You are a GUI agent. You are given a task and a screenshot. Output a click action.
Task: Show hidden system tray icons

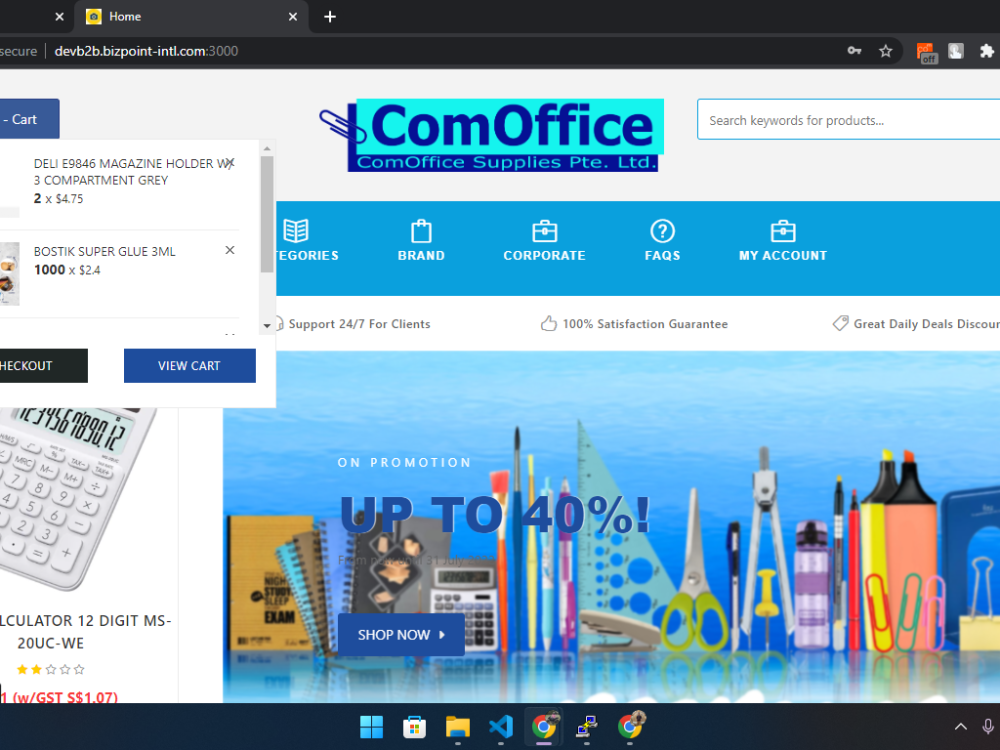(960, 726)
